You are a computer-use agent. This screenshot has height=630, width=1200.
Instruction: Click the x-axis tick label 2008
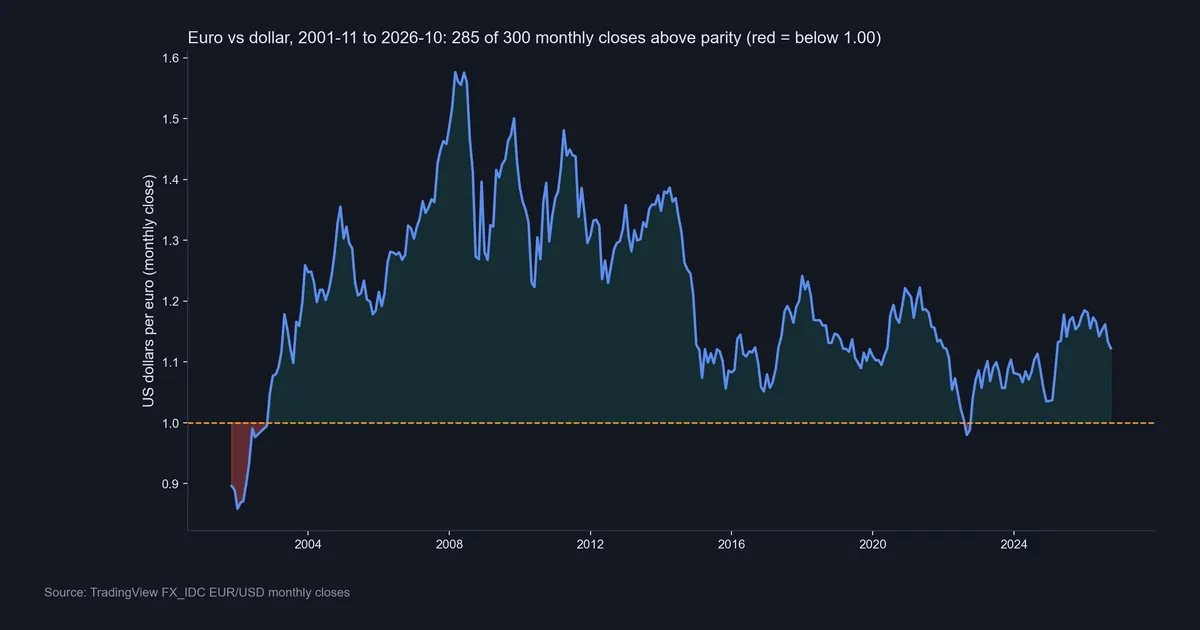[449, 546]
